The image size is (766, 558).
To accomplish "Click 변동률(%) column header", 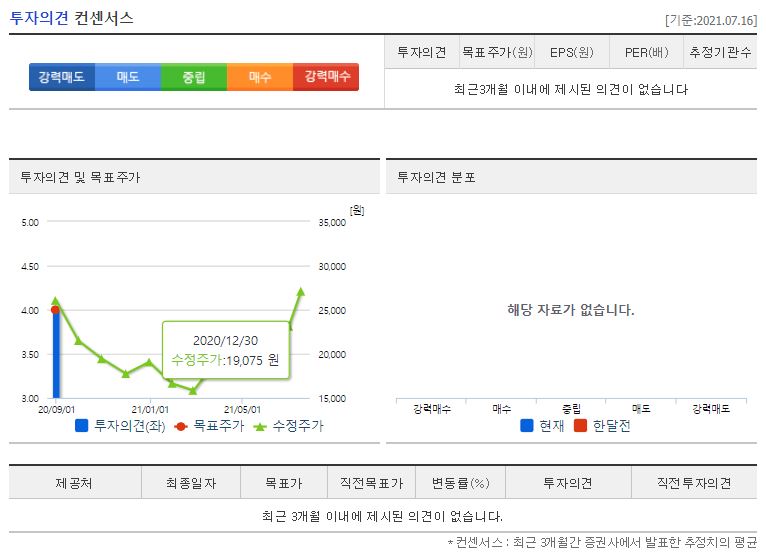I will pyautogui.click(x=460, y=483).
